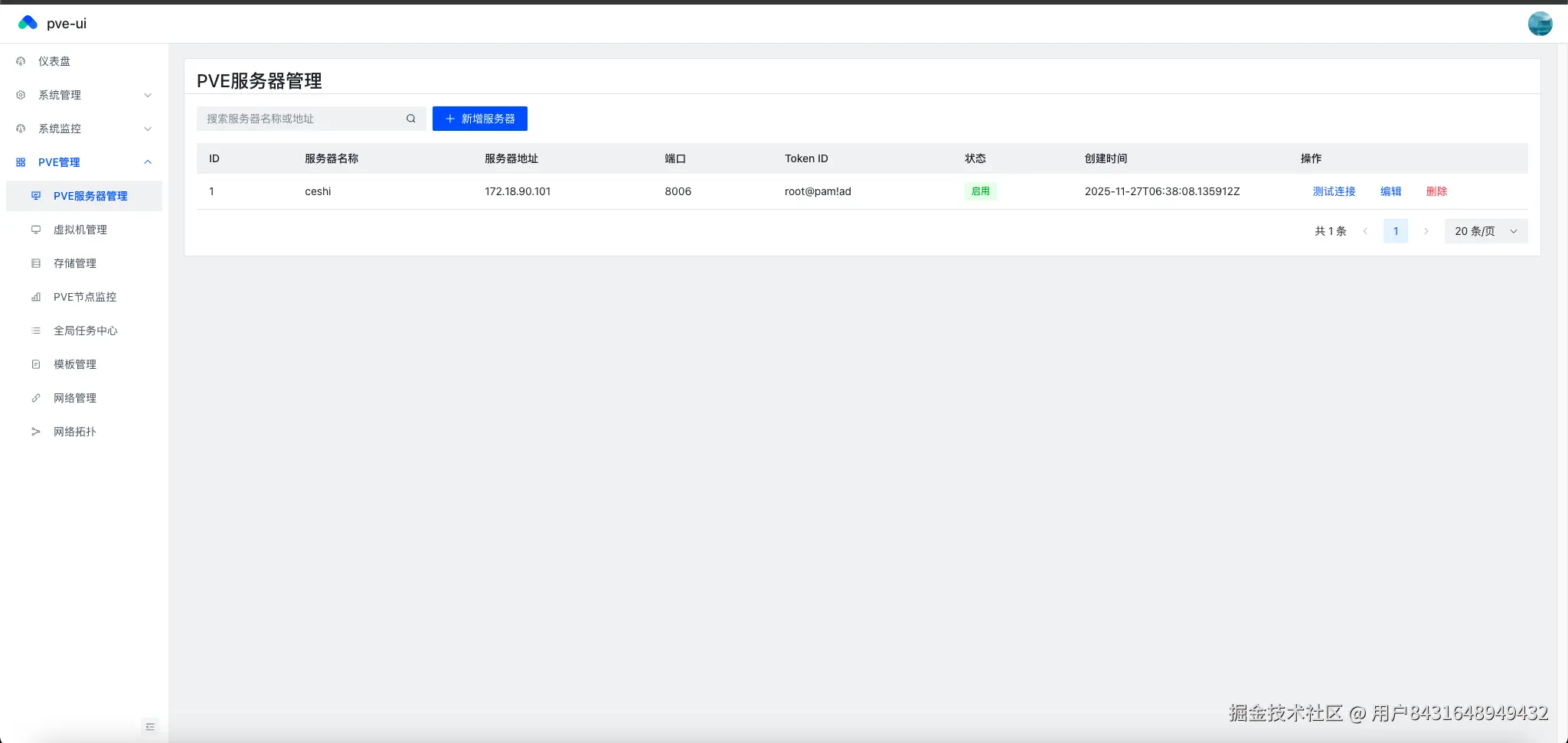Click 删除 for server ceshi
Image resolution: width=1568 pixels, height=743 pixels.
point(1436,191)
